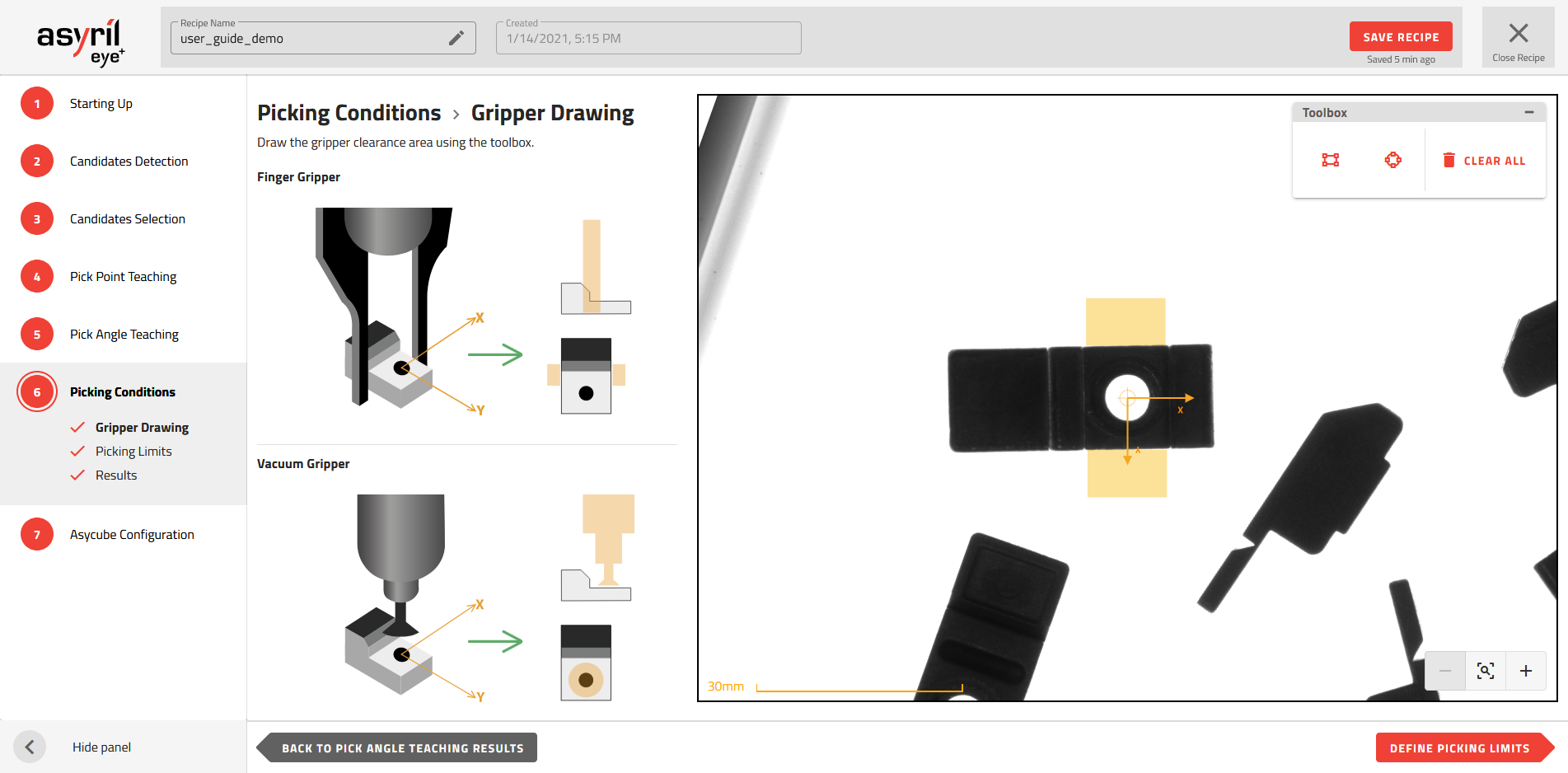The width and height of the screenshot is (1568, 773).
Task: Collapse the Toolbox panel
Action: [x=1528, y=112]
